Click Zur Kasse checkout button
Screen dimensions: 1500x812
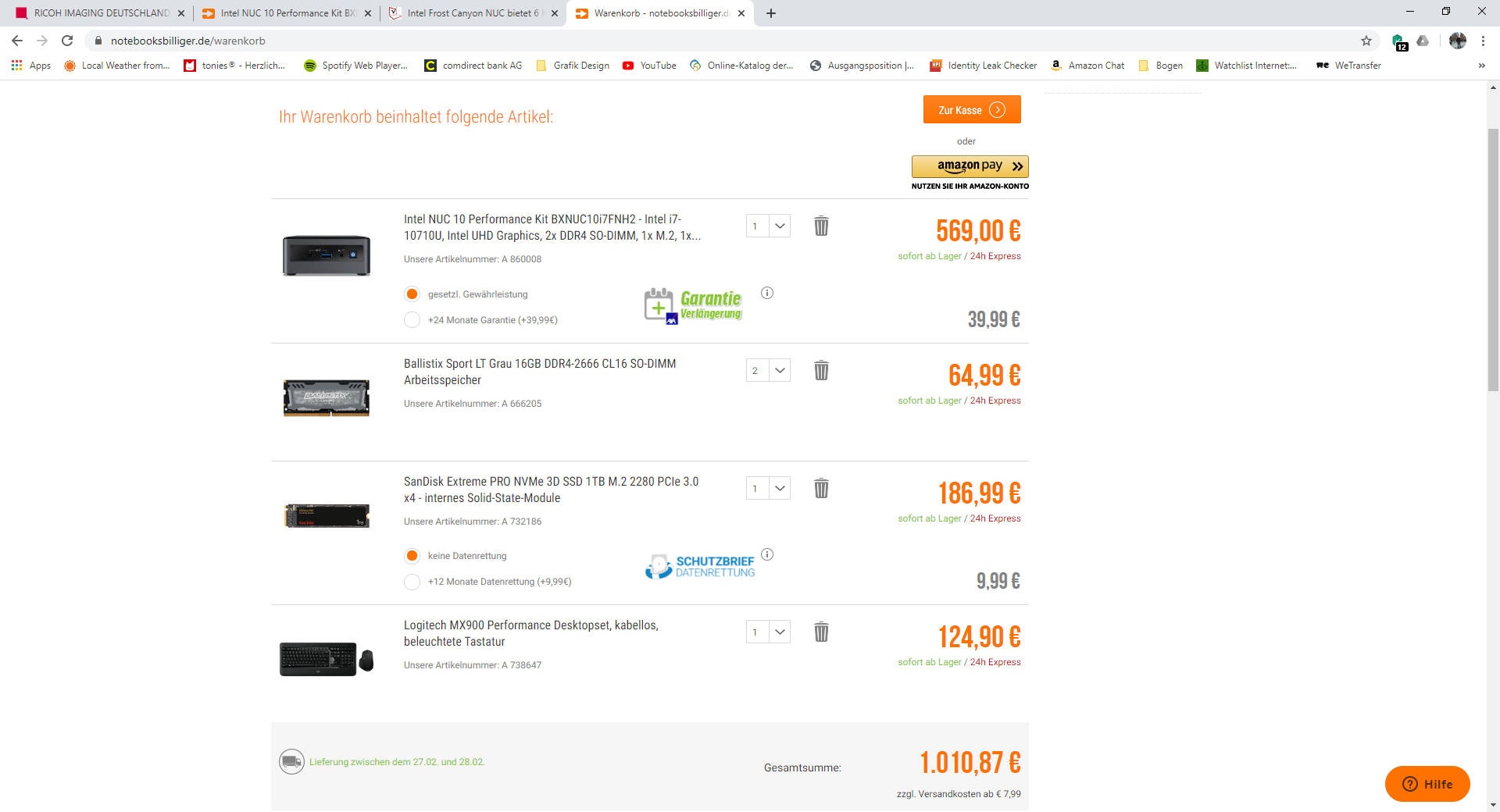tap(972, 110)
